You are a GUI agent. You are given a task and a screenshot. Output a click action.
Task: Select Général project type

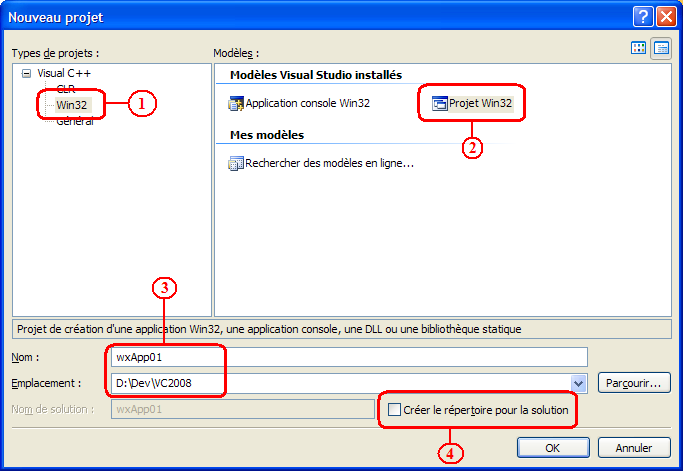tap(75, 122)
